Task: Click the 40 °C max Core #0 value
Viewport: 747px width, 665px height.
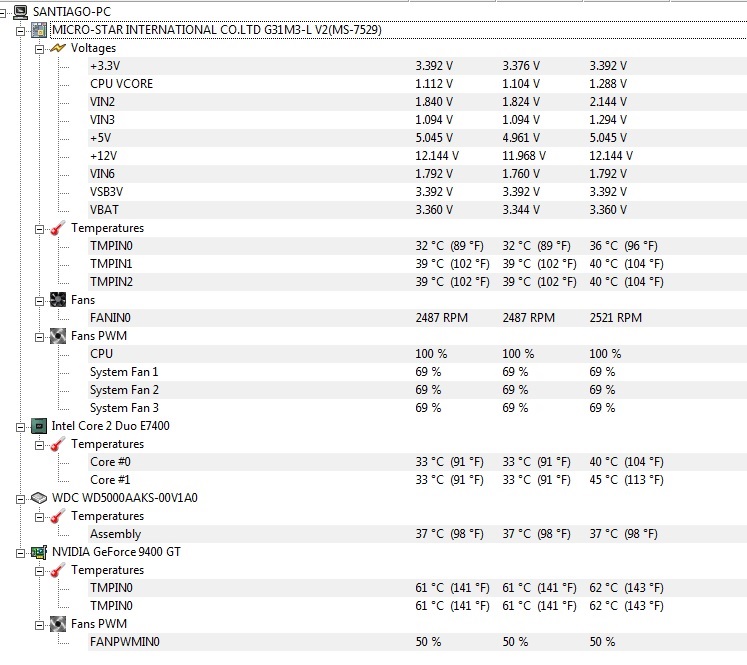Action: (x=626, y=462)
